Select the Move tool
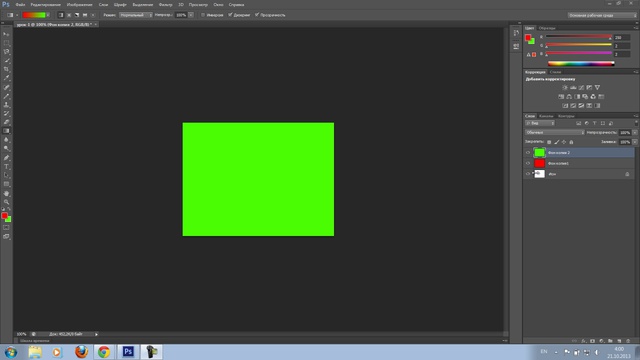Screen dimensions: 640x360 pyautogui.click(x=6, y=34)
